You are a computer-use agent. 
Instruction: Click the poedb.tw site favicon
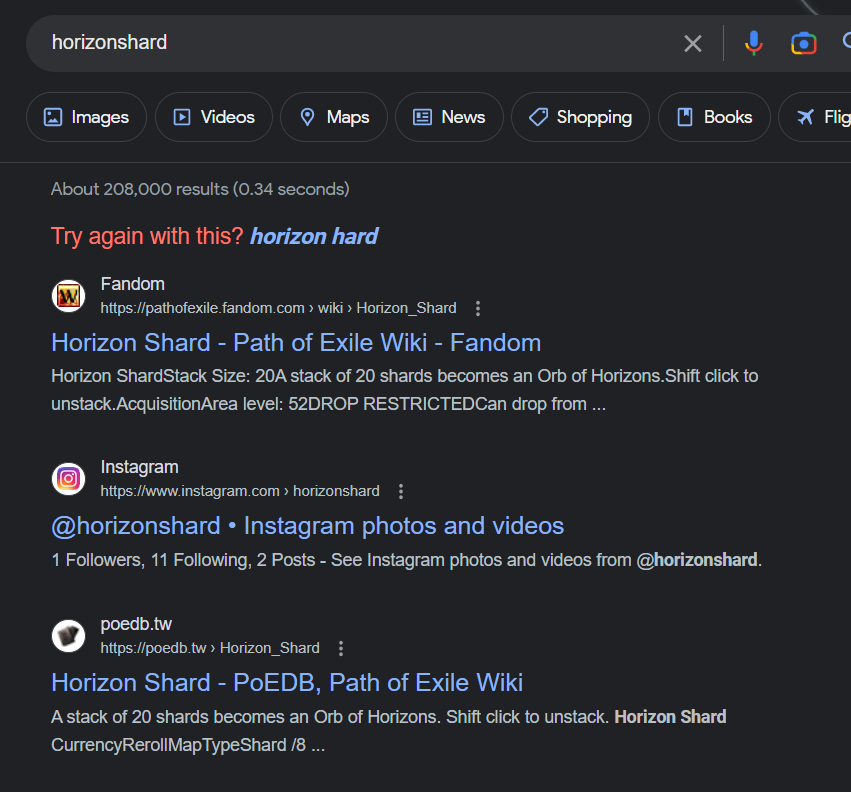pyautogui.click(x=68, y=636)
